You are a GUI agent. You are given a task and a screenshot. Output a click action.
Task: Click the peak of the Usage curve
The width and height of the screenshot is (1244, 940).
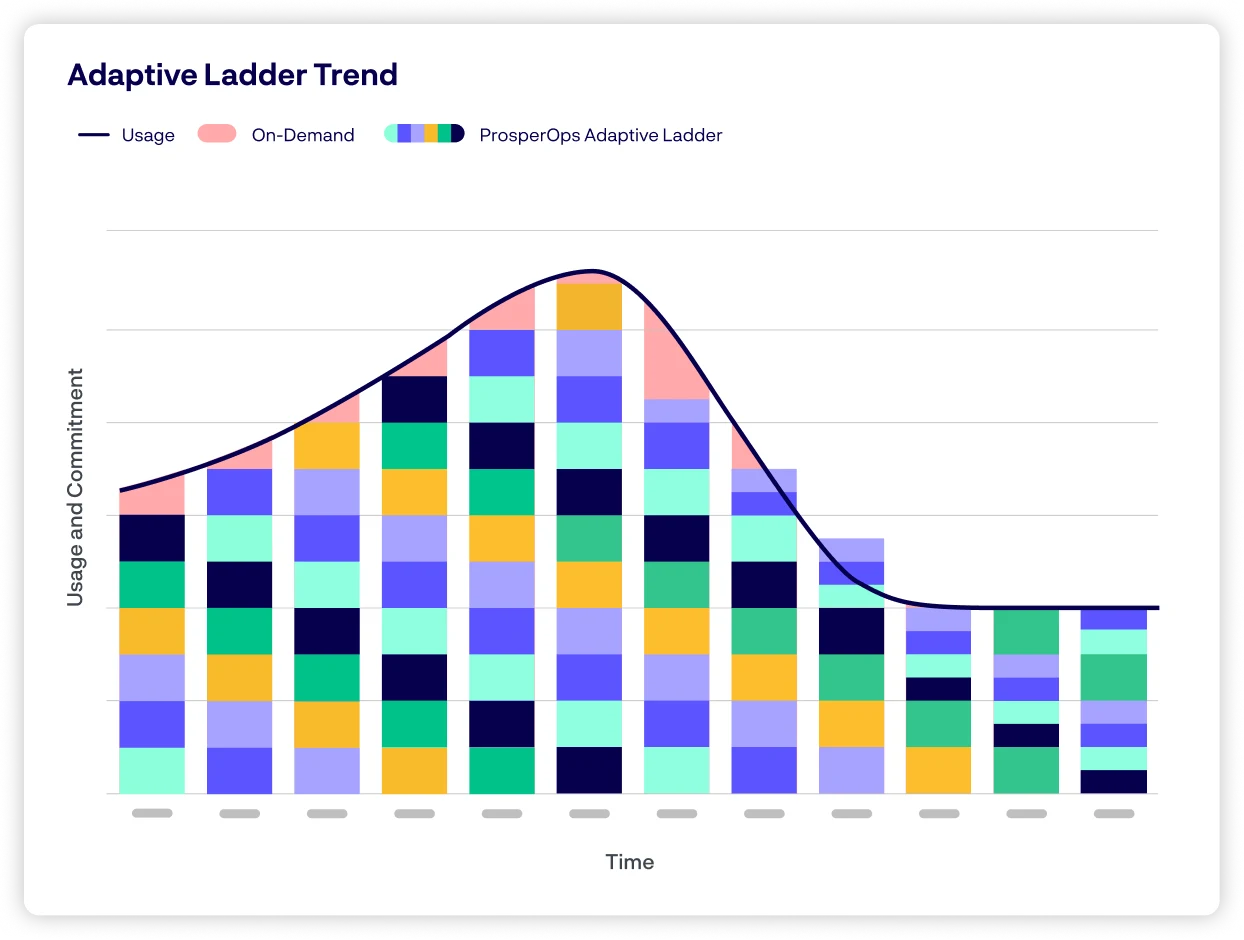point(592,271)
